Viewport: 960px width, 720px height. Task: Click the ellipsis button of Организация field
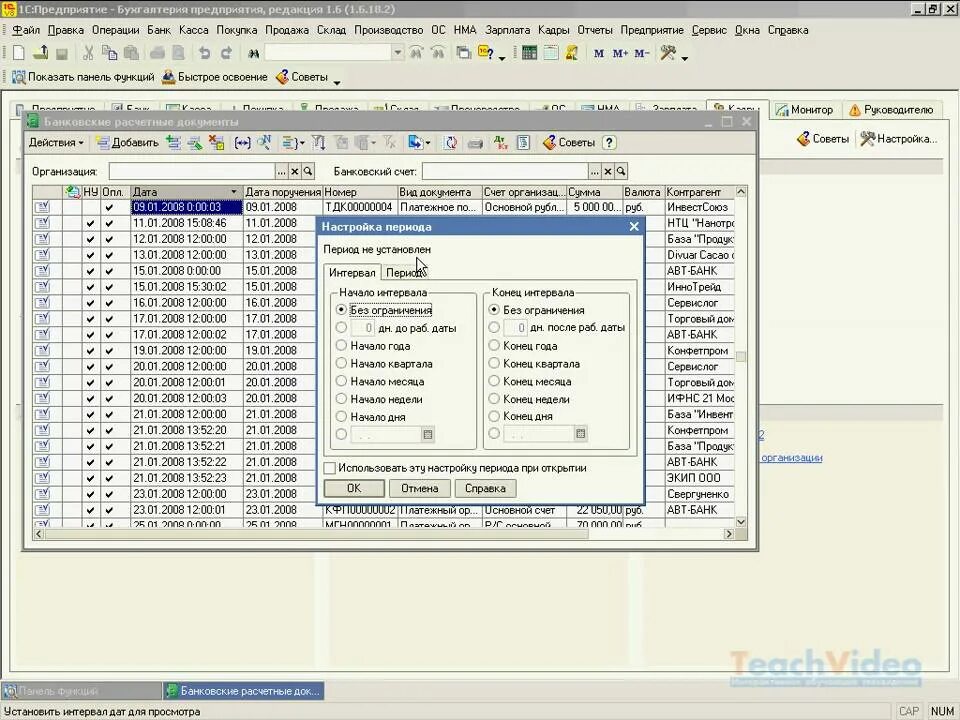coord(282,171)
